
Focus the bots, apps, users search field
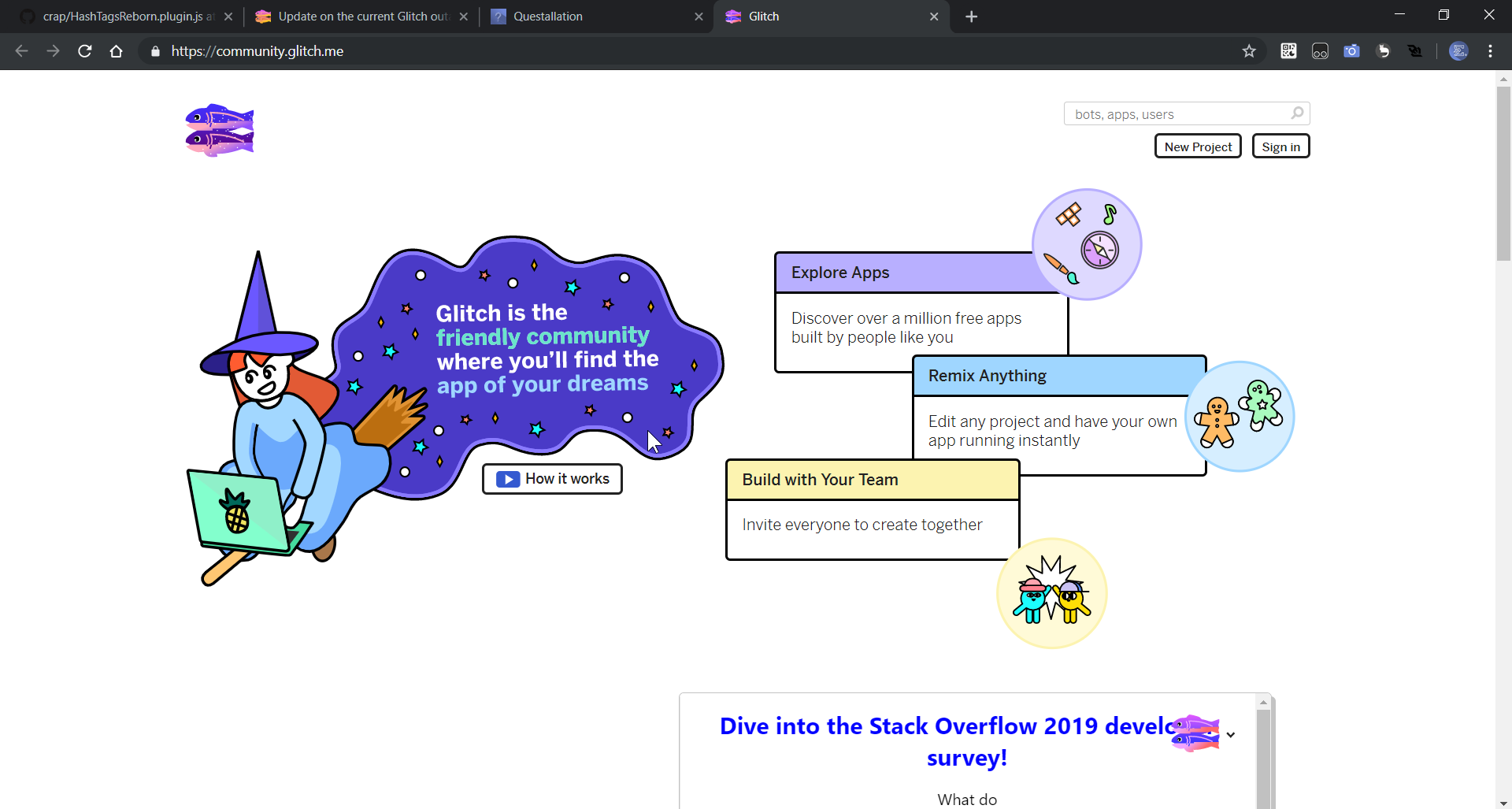1187,113
